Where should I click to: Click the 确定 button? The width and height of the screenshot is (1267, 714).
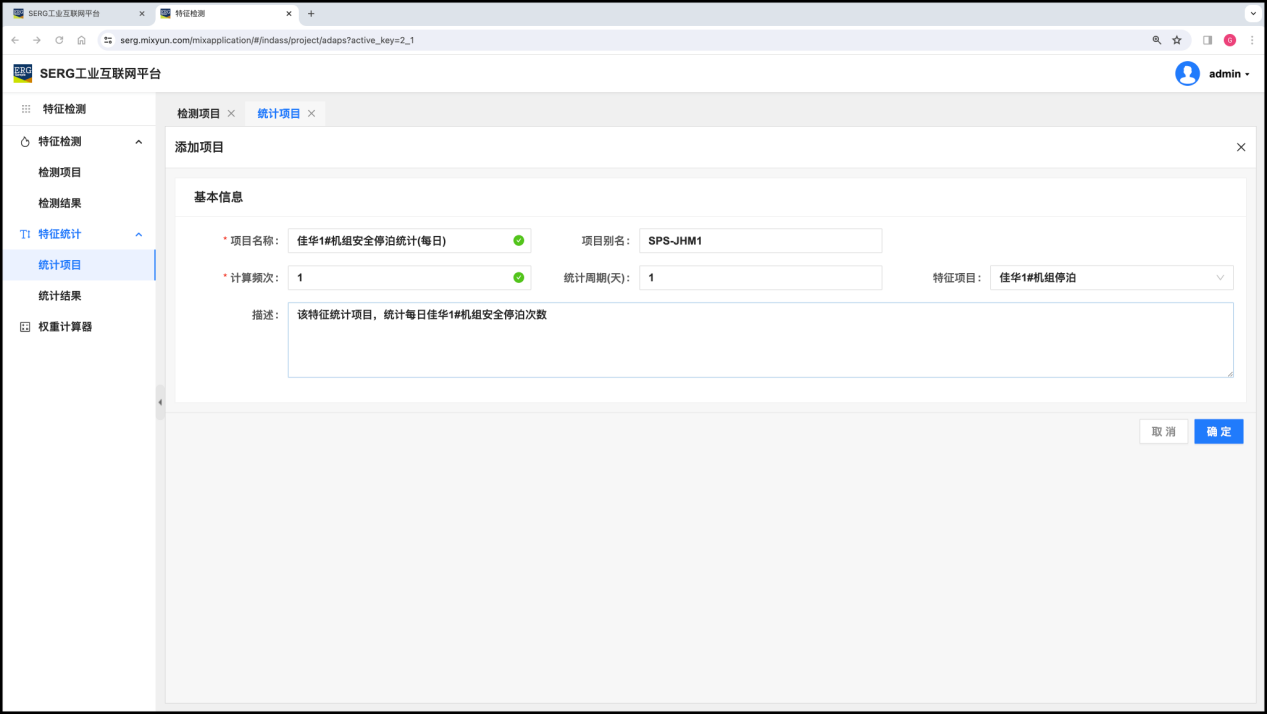pyautogui.click(x=1218, y=432)
